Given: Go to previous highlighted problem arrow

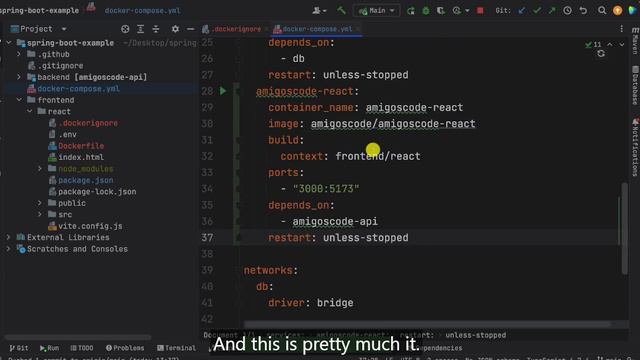Looking at the screenshot, I should 610,44.
